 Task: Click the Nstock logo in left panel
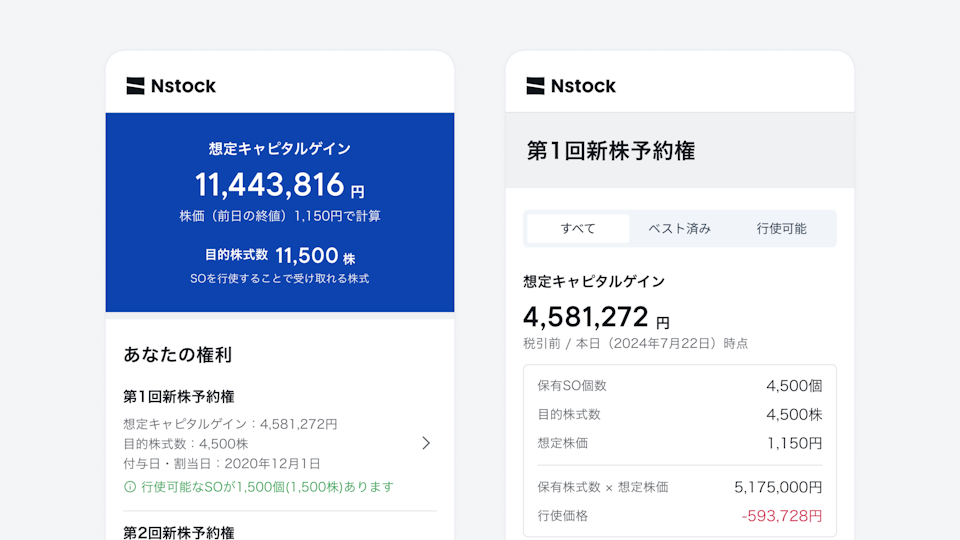[171, 86]
